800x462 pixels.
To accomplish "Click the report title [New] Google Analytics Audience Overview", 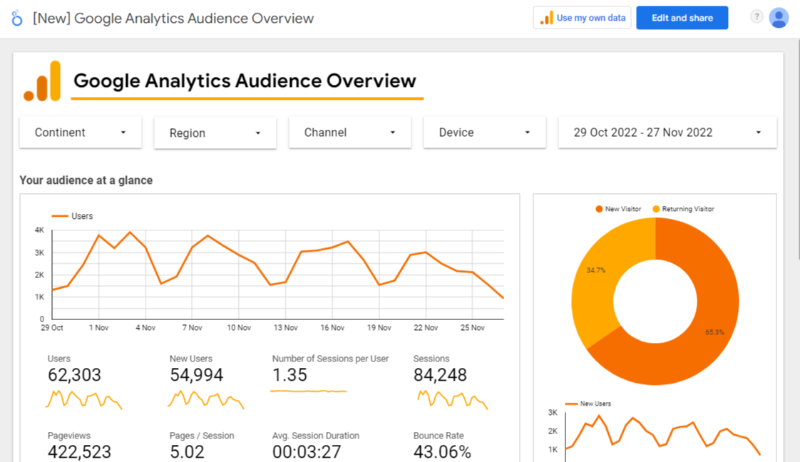I will (x=173, y=18).
